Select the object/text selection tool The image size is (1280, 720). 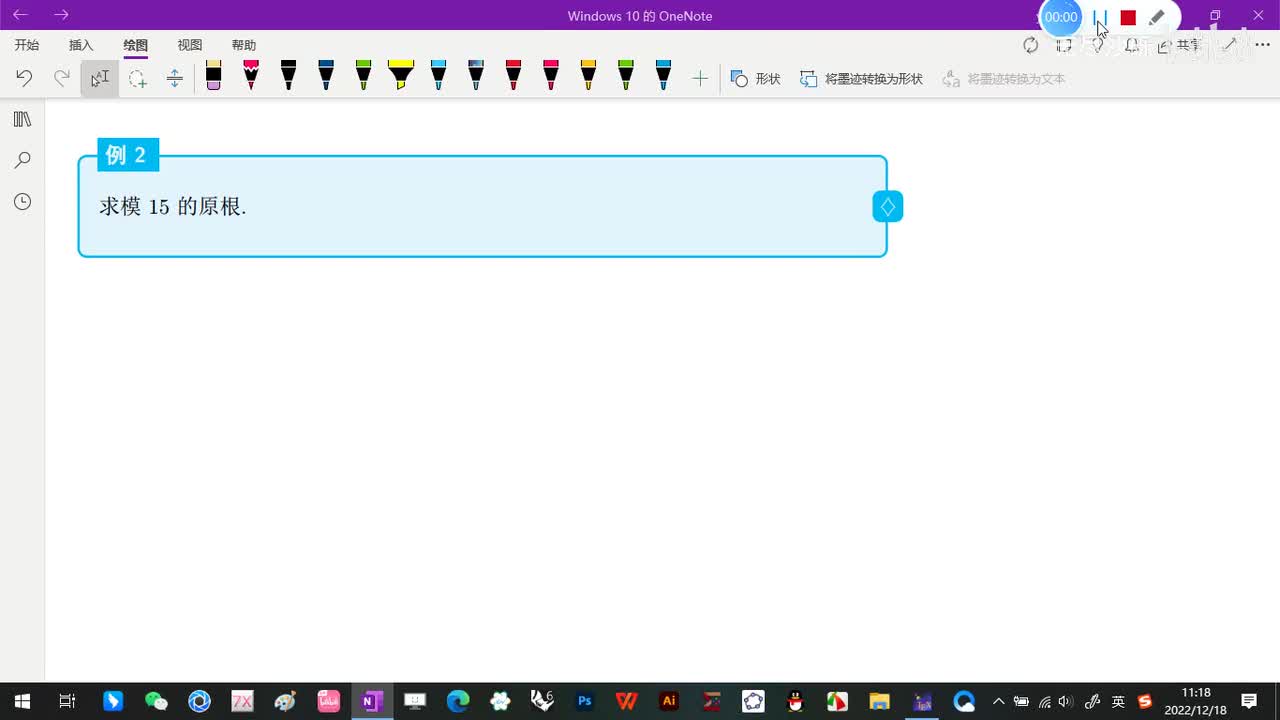(x=100, y=78)
